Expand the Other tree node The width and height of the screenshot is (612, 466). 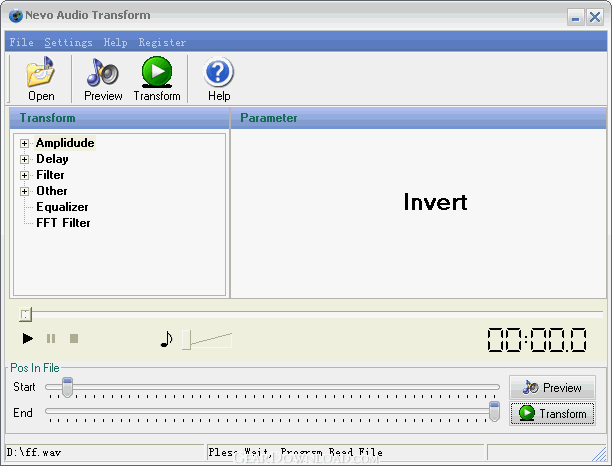[24, 191]
